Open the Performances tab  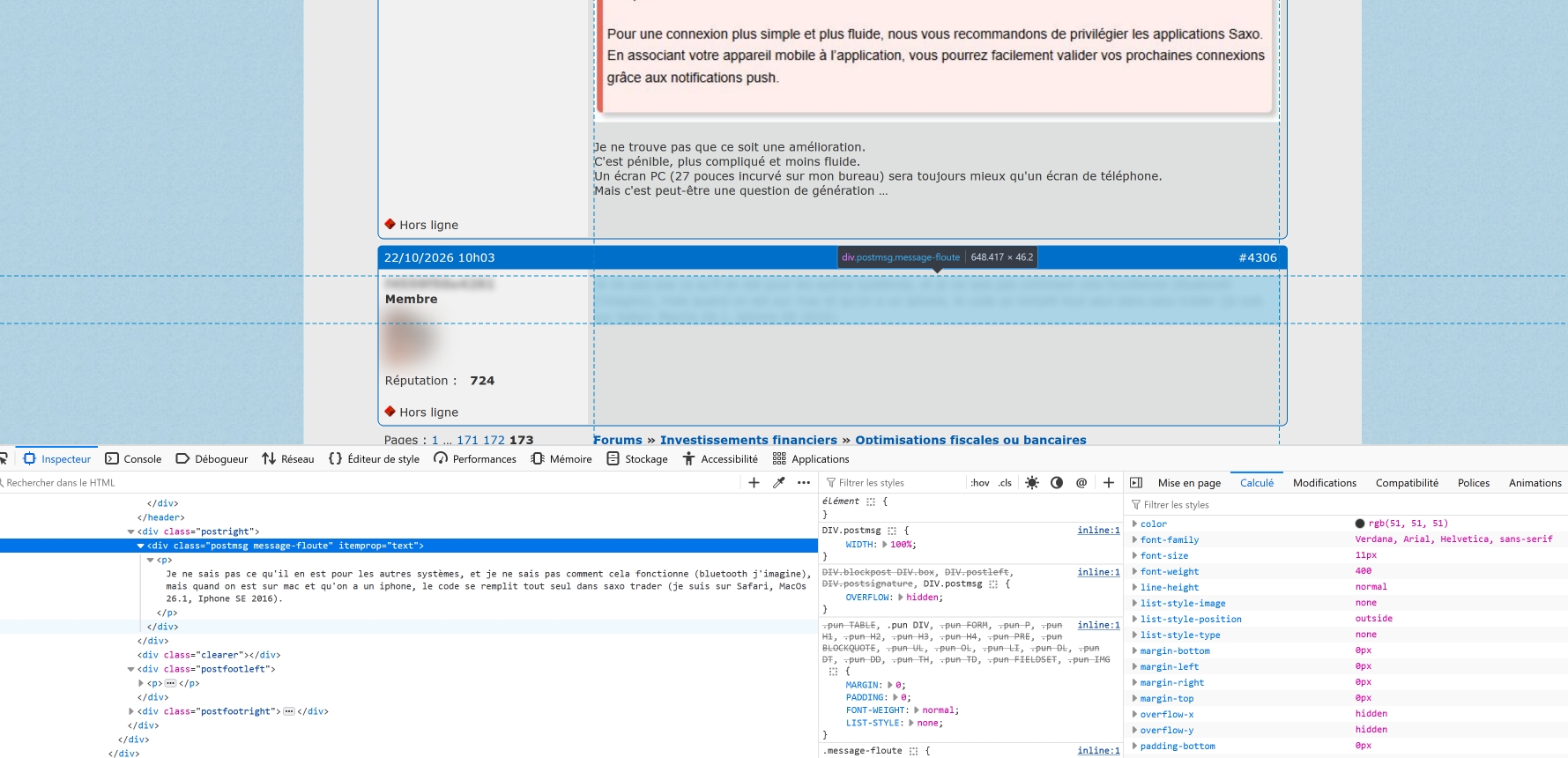(475, 458)
